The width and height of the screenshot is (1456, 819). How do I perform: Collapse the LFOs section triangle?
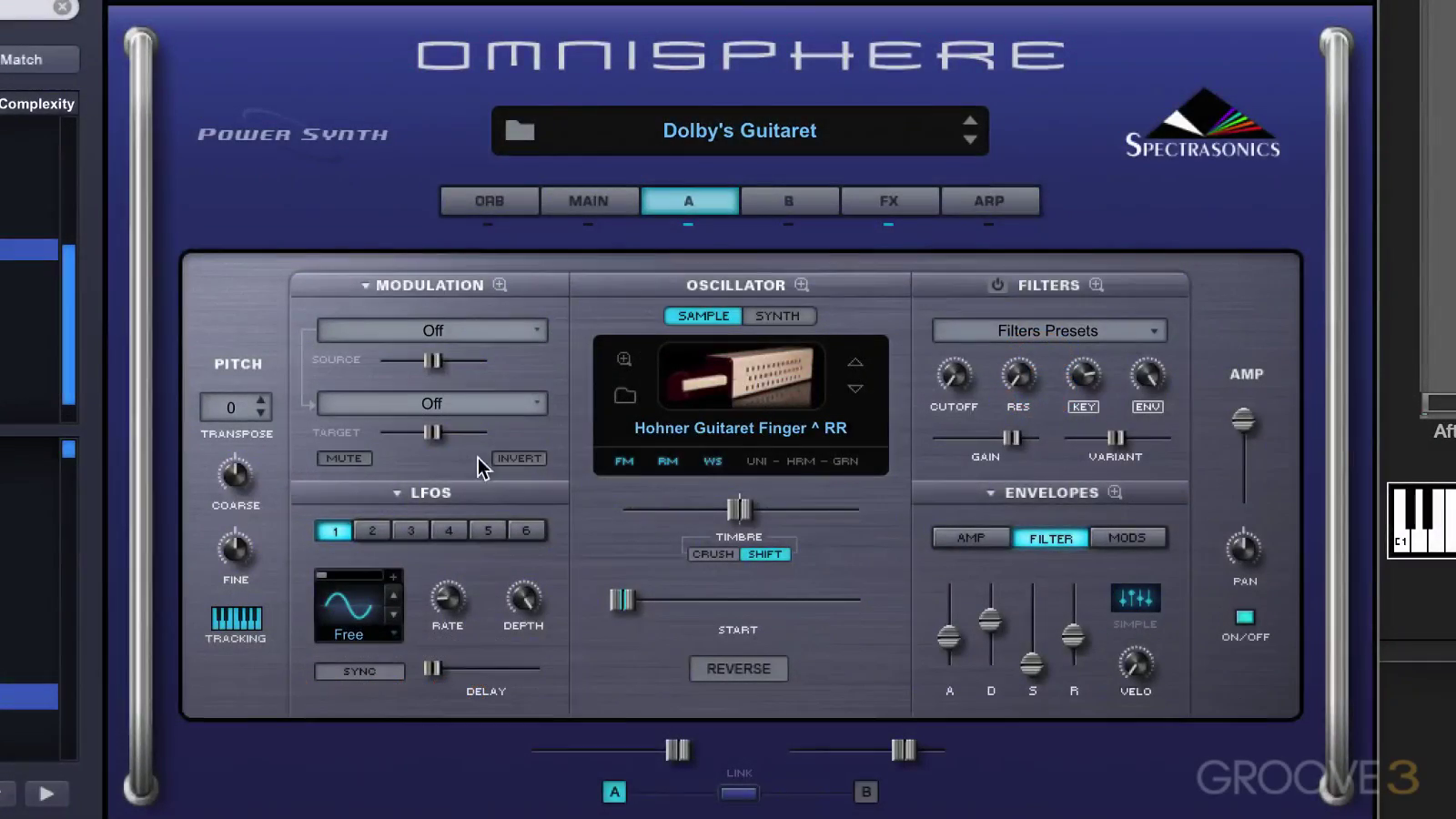tap(398, 493)
